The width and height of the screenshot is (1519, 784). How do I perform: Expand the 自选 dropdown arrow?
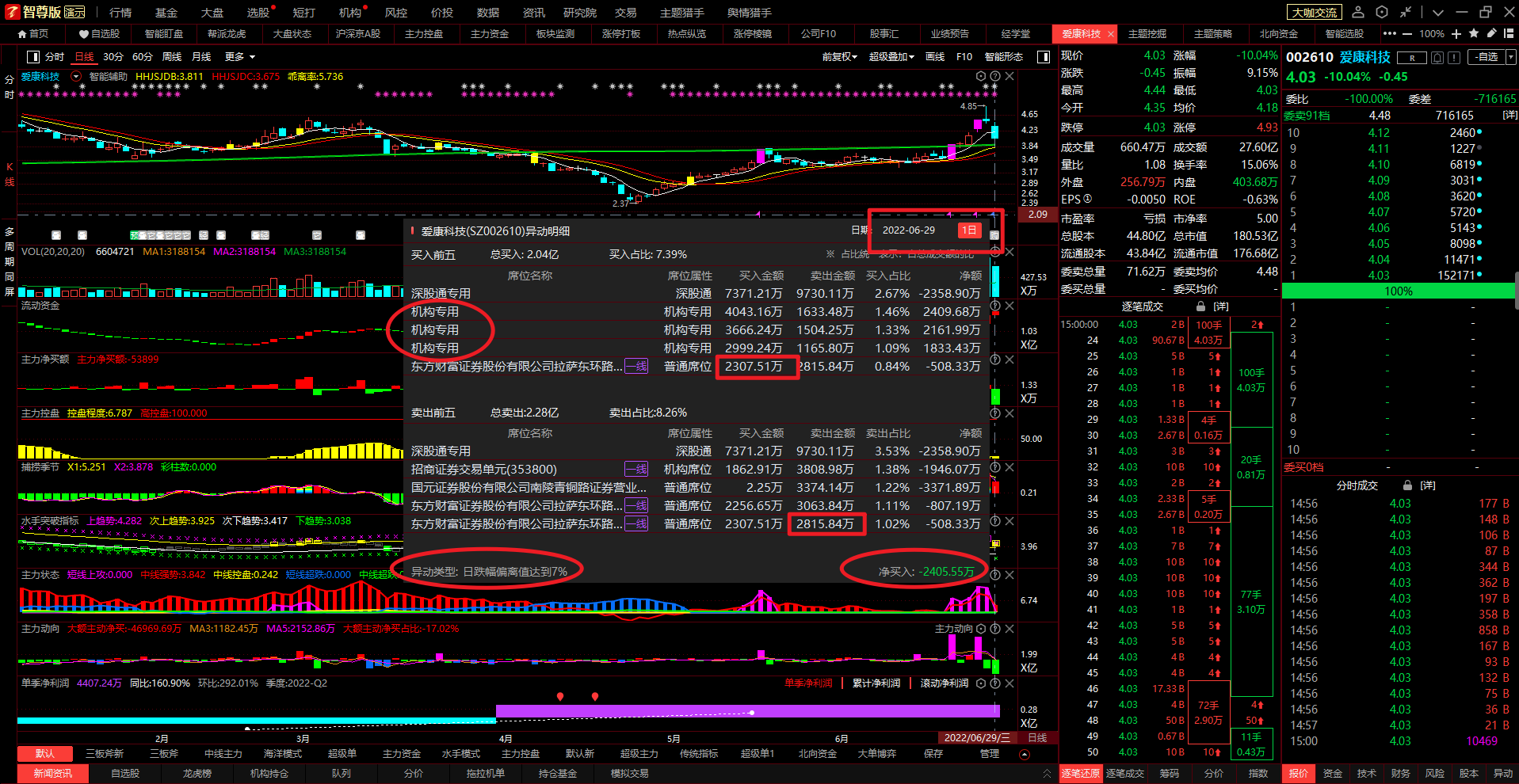tap(1510, 57)
